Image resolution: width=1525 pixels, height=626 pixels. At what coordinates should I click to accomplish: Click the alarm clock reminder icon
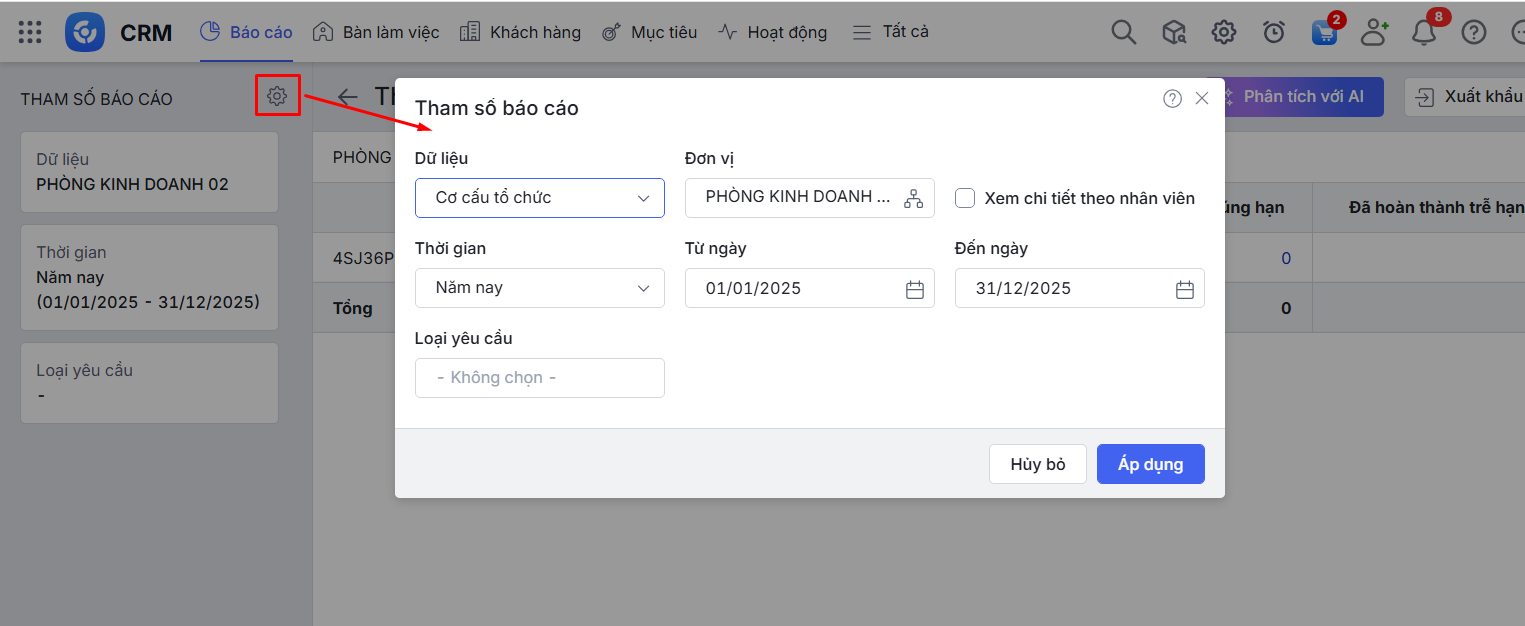[1273, 32]
